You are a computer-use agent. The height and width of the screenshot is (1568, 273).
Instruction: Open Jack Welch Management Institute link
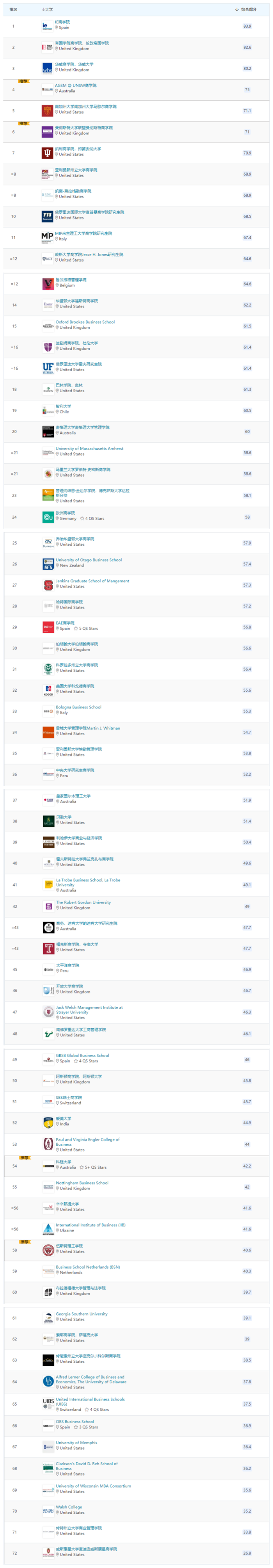(x=89, y=1010)
